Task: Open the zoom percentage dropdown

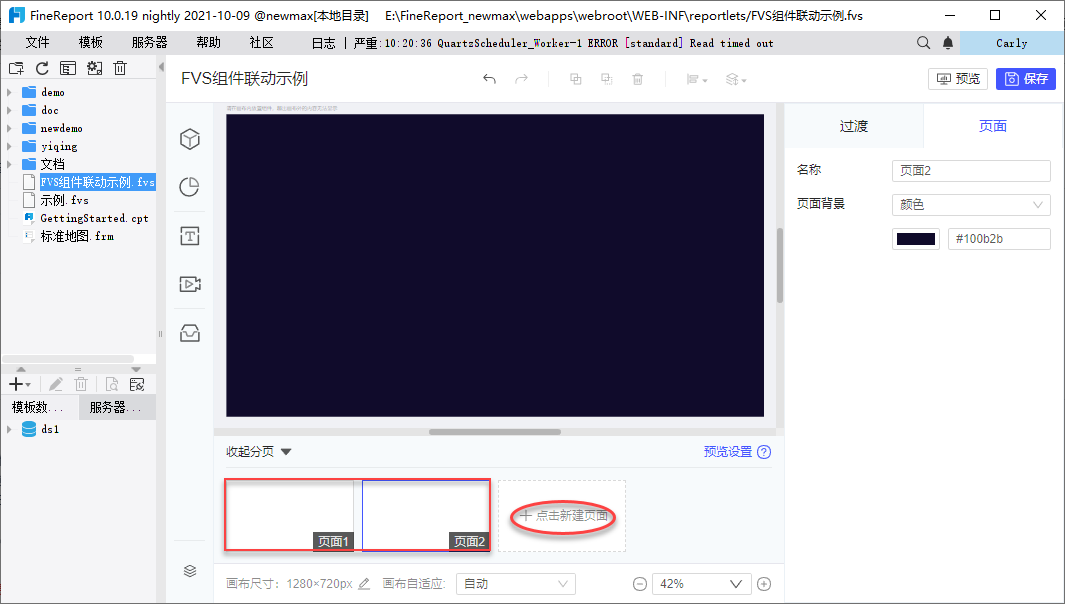Action: pyautogui.click(x=702, y=584)
